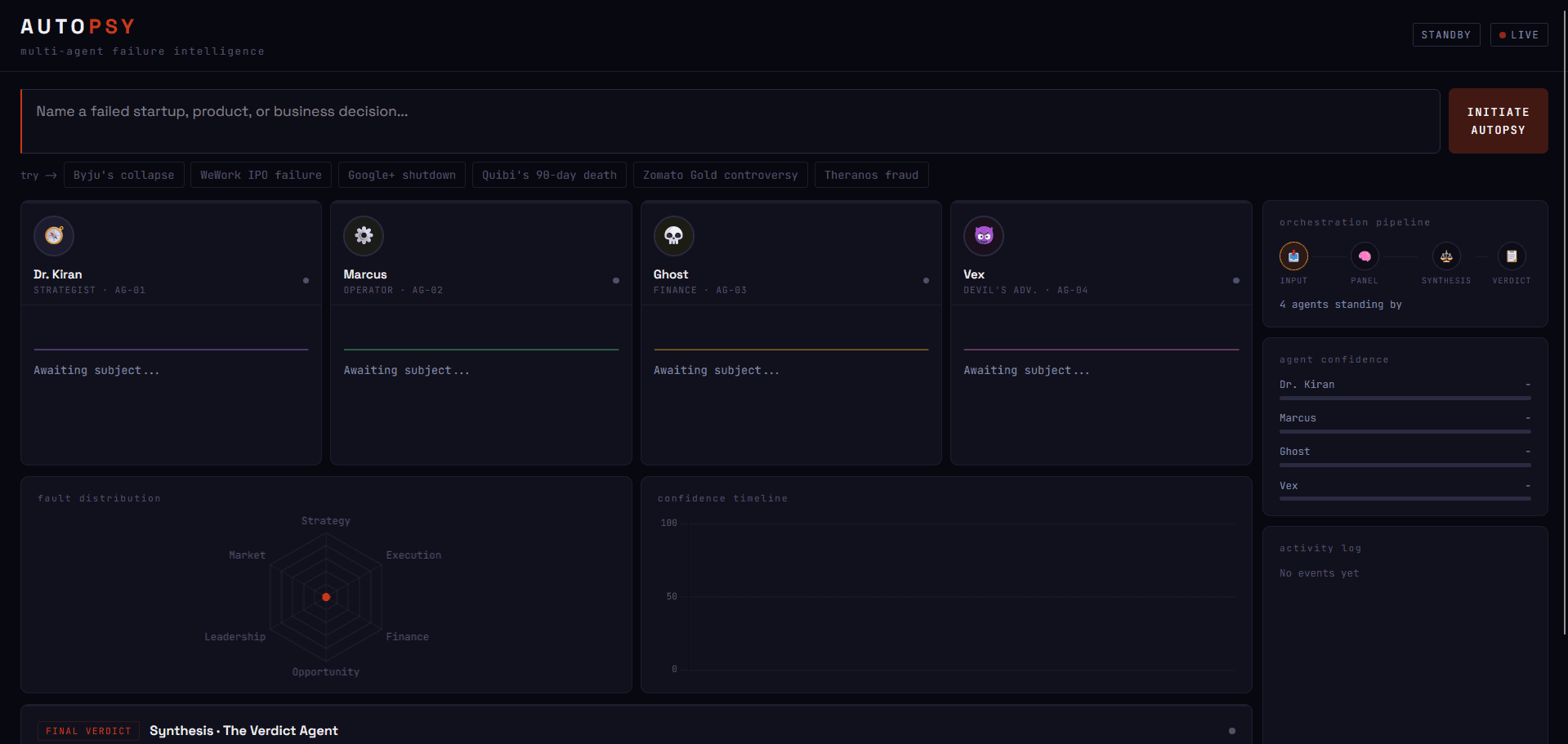Click the status dot on Ghost's card
The image size is (1568, 744).
[x=926, y=280]
